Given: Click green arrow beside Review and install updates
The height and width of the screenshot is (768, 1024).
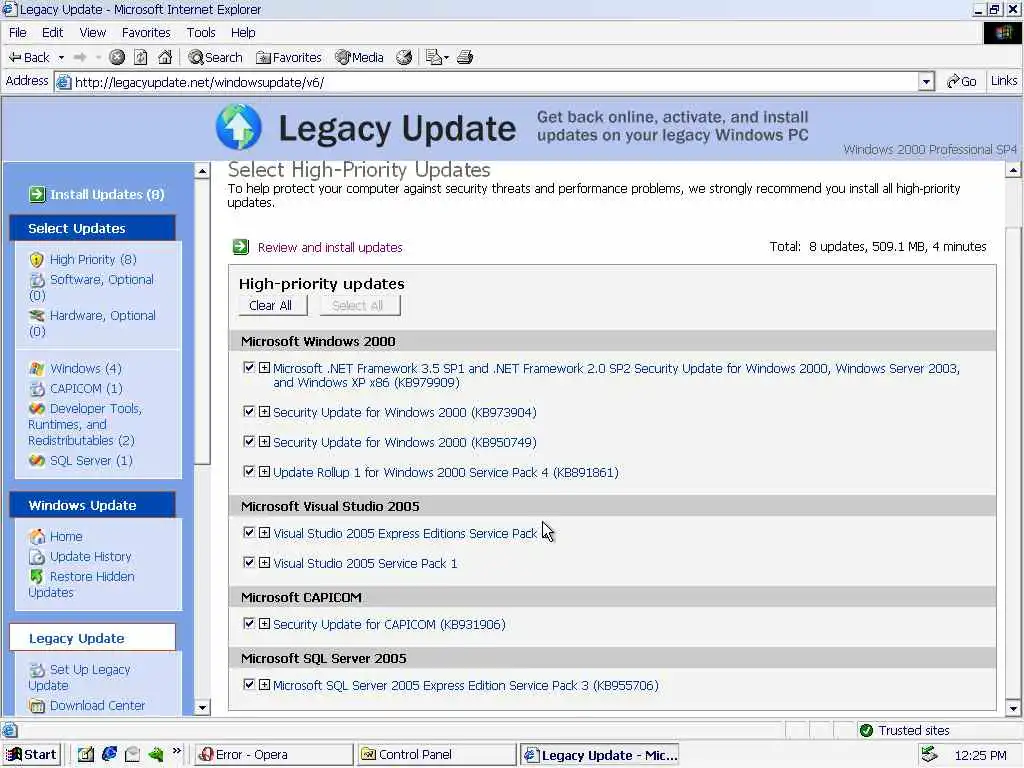Looking at the screenshot, I should point(241,247).
